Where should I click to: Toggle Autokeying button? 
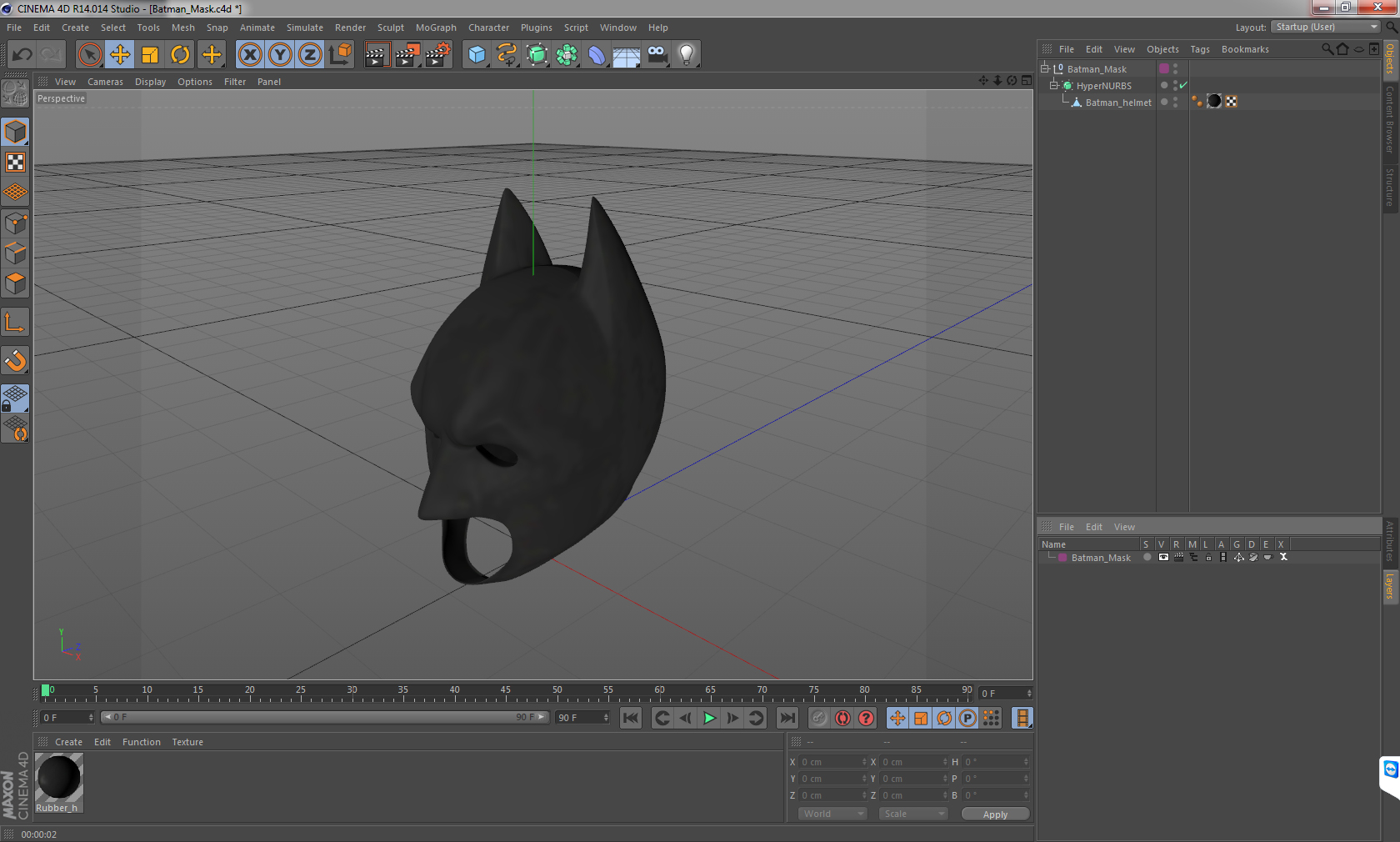(x=843, y=718)
